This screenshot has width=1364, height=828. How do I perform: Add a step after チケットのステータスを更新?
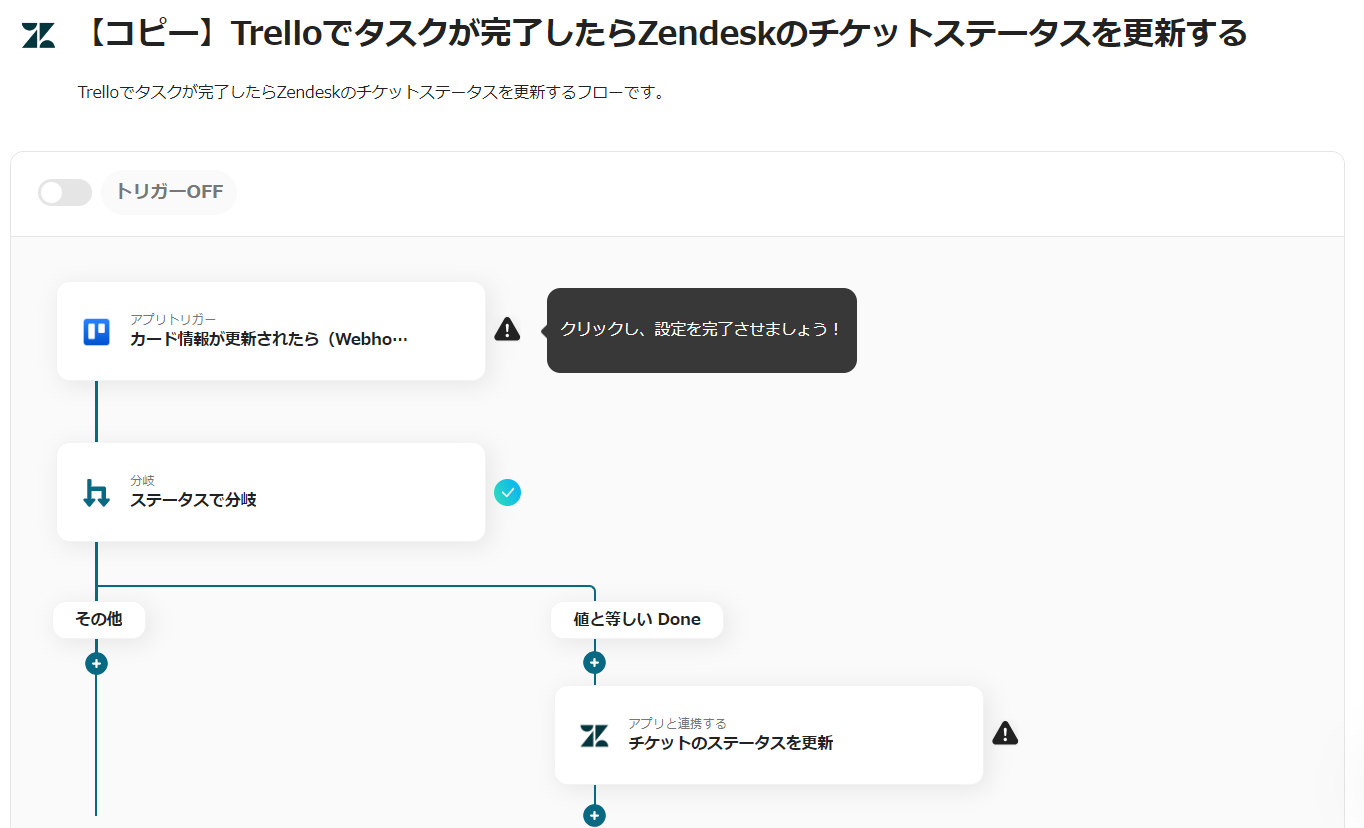click(x=594, y=816)
